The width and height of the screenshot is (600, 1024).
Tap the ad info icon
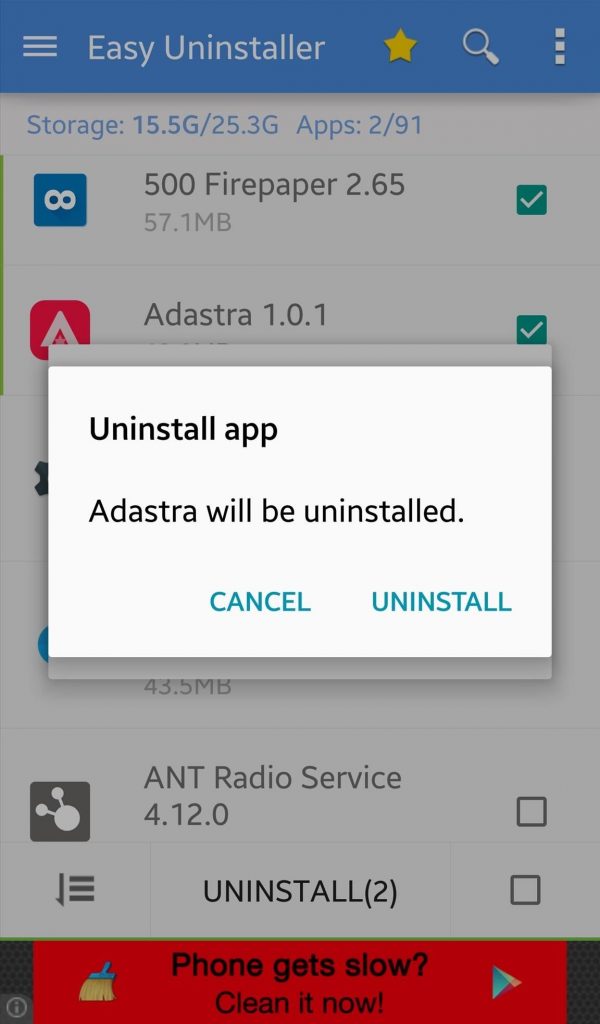(x=16, y=1008)
